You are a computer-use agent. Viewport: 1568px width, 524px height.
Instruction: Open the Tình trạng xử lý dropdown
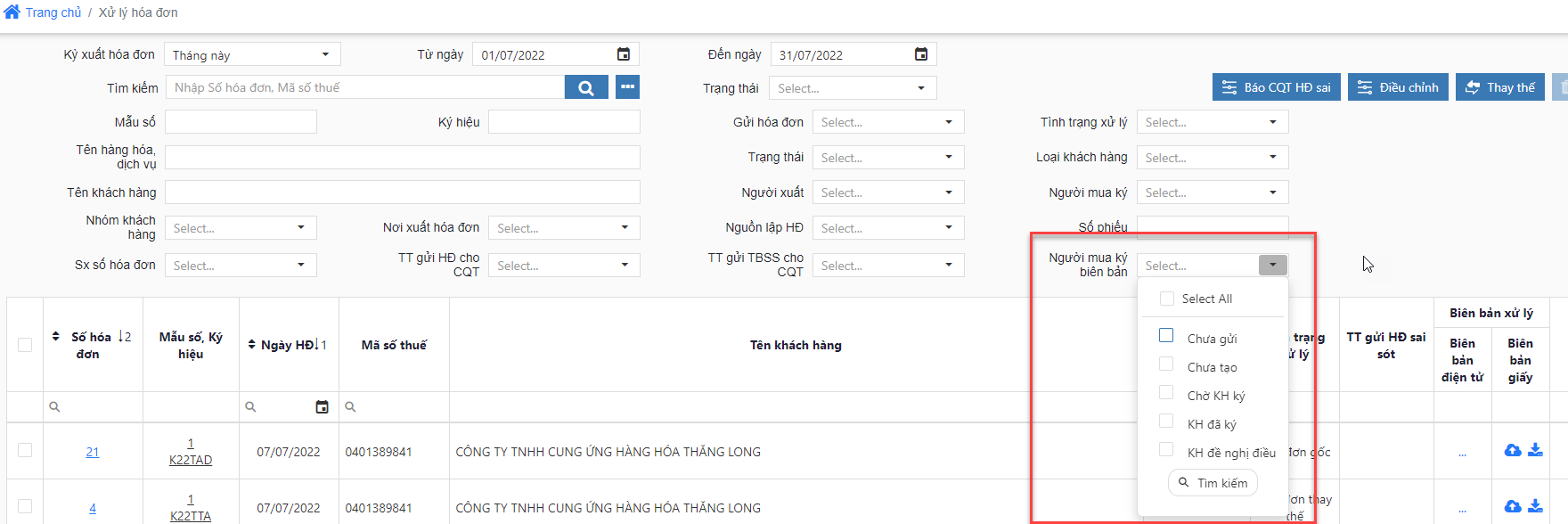tap(1213, 122)
